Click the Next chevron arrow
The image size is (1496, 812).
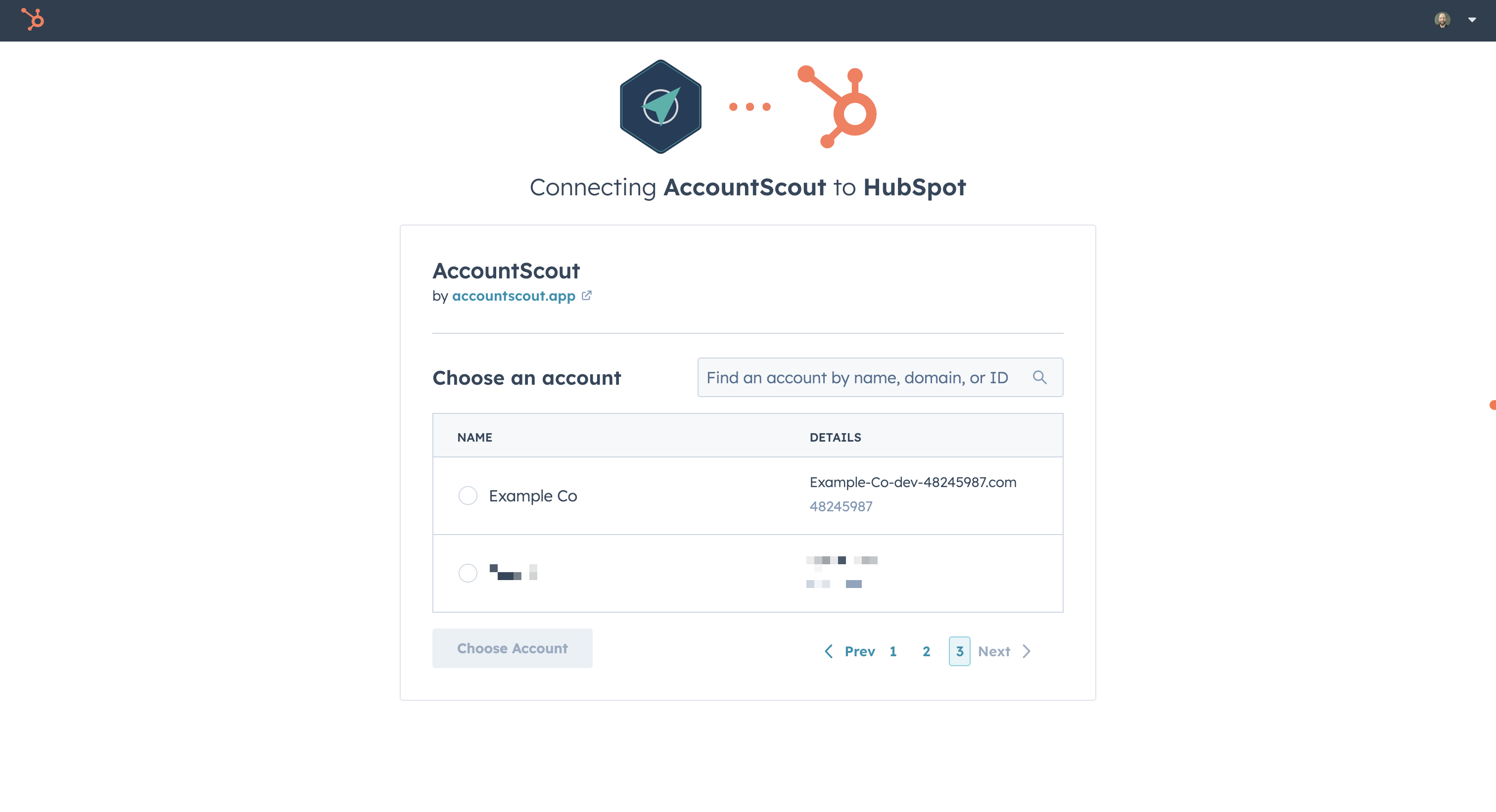[x=1027, y=651]
